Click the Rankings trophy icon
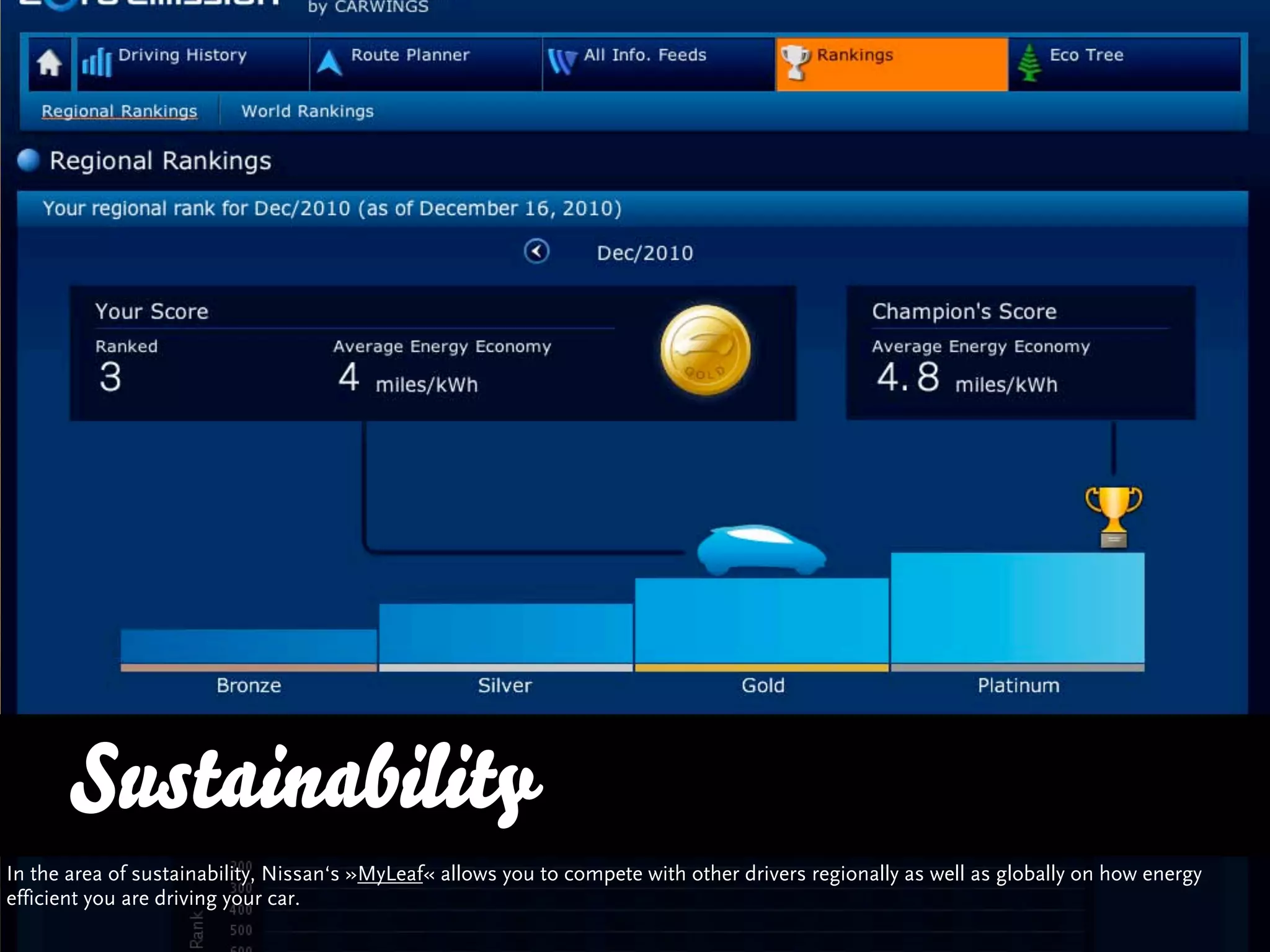 pos(795,63)
